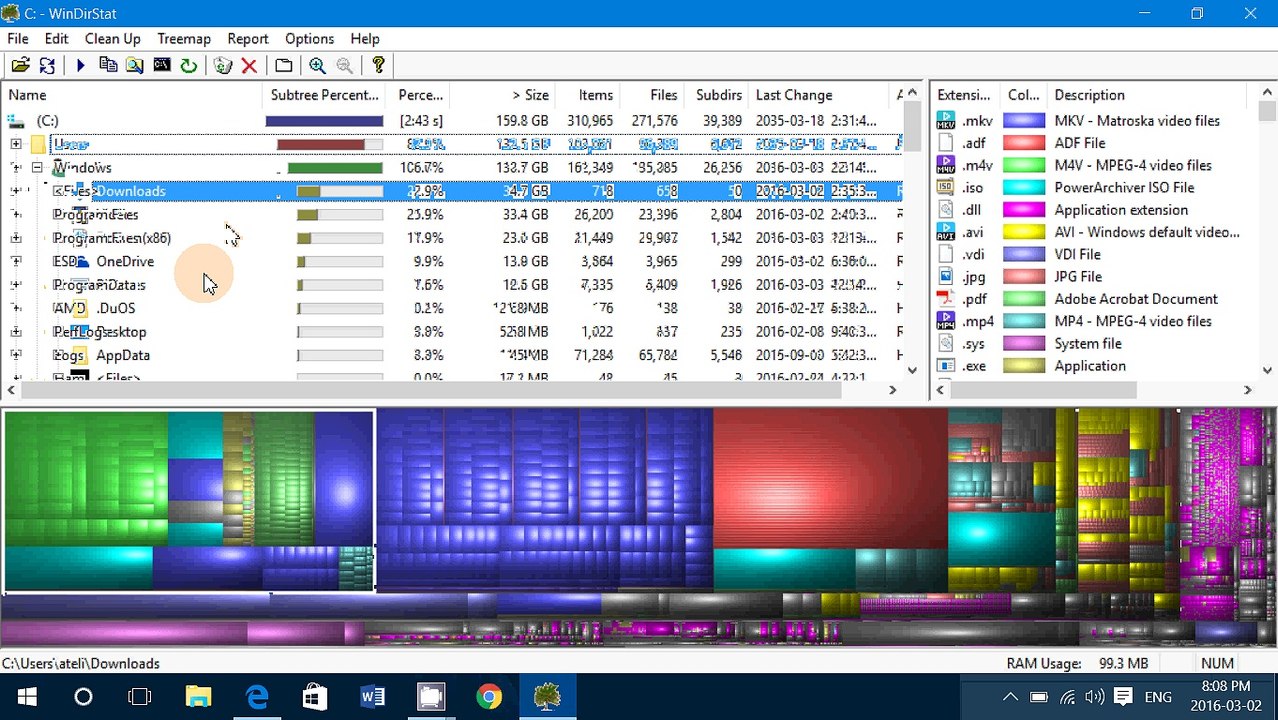Click the Copy Path toolbar icon
1278x720 pixels.
107,65
